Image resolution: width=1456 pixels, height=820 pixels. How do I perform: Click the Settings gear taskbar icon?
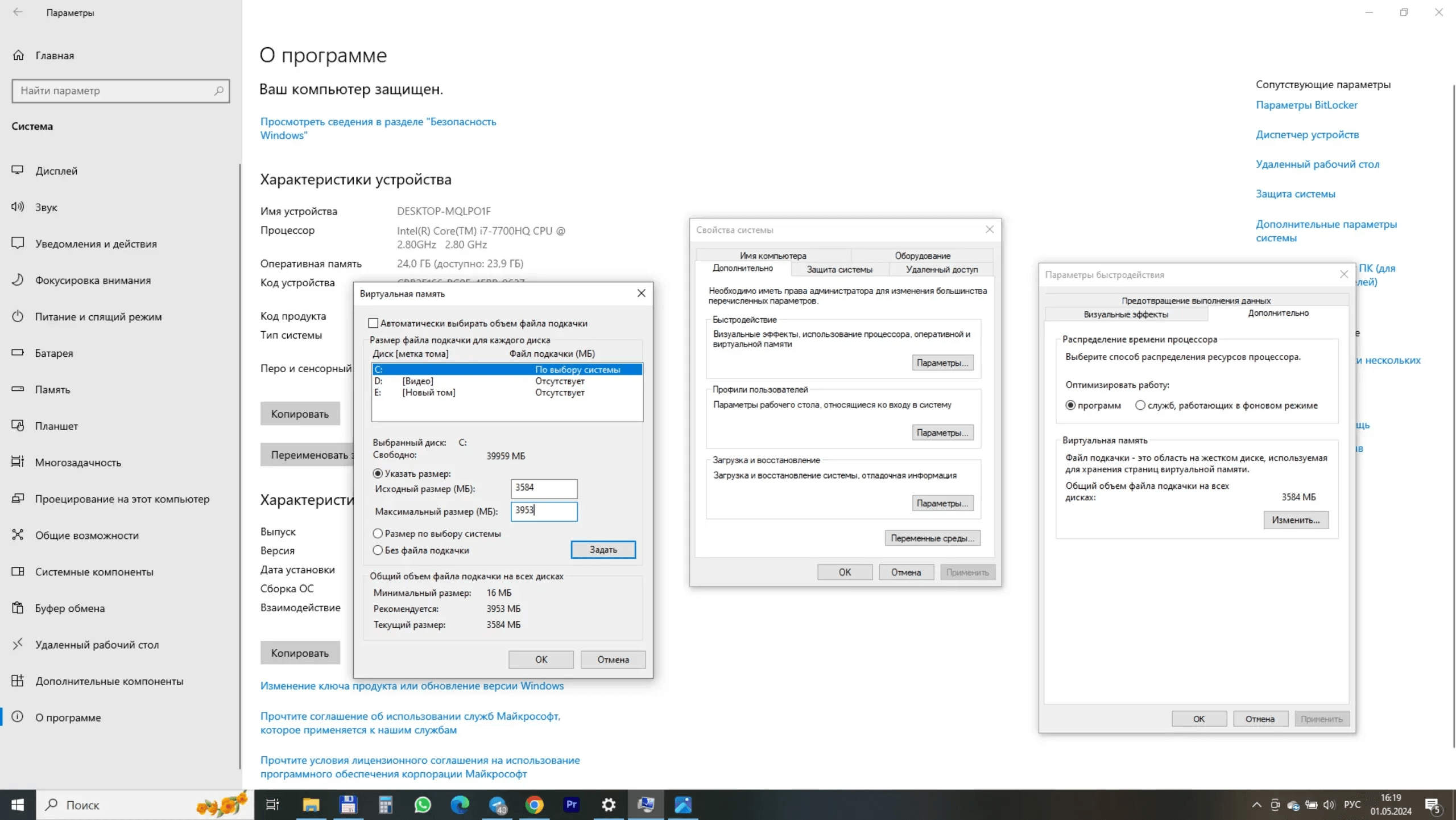pyautogui.click(x=609, y=805)
